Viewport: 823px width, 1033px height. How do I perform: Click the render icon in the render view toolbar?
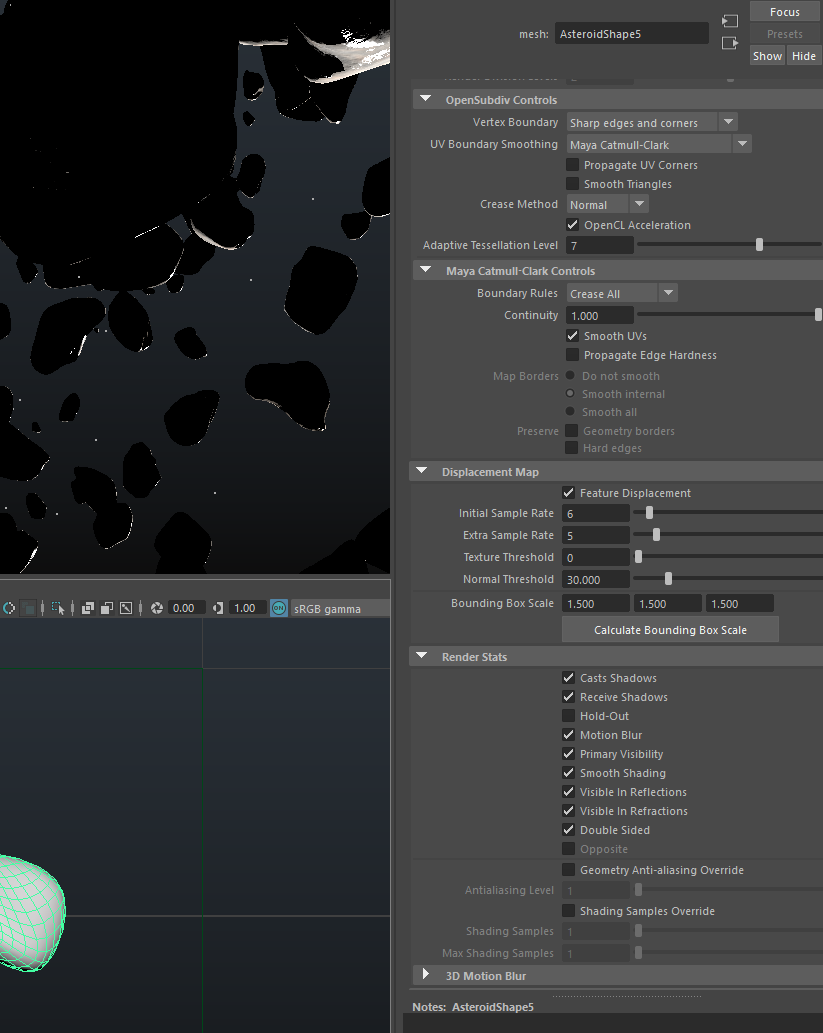(x=10, y=608)
